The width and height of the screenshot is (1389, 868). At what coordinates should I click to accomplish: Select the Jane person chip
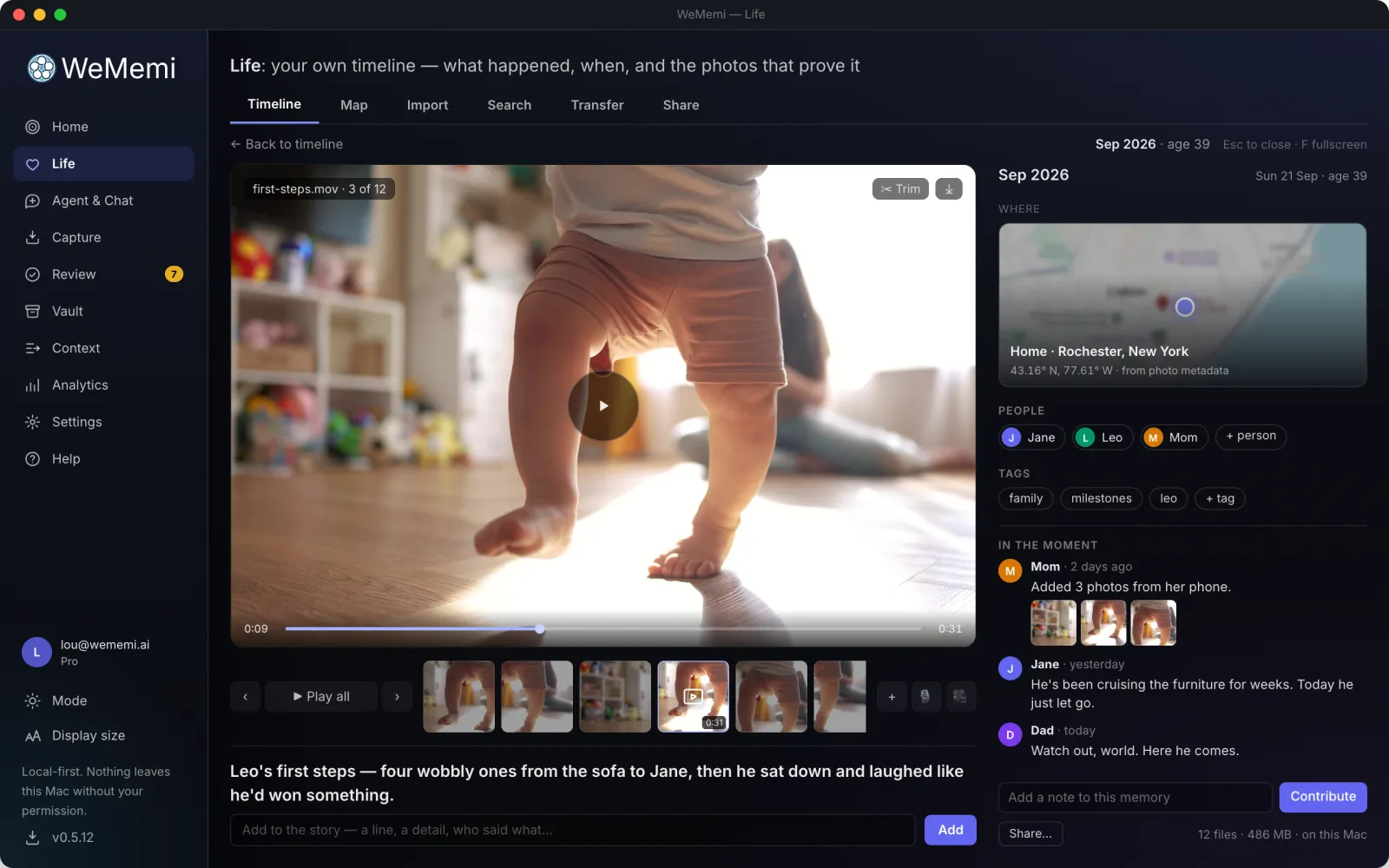pyautogui.click(x=1031, y=437)
